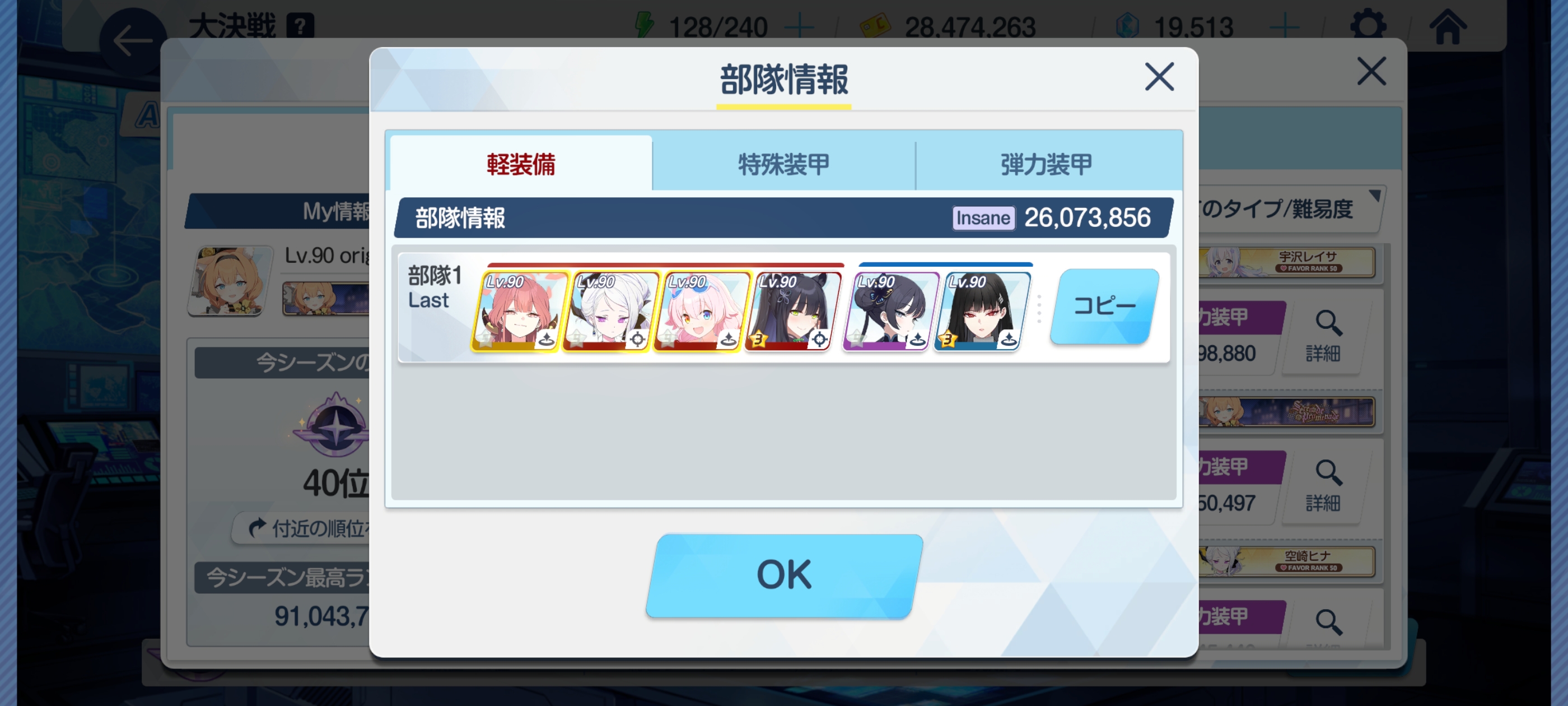
Task: Switch to the 弾力装甲 tab
Action: [1047, 165]
